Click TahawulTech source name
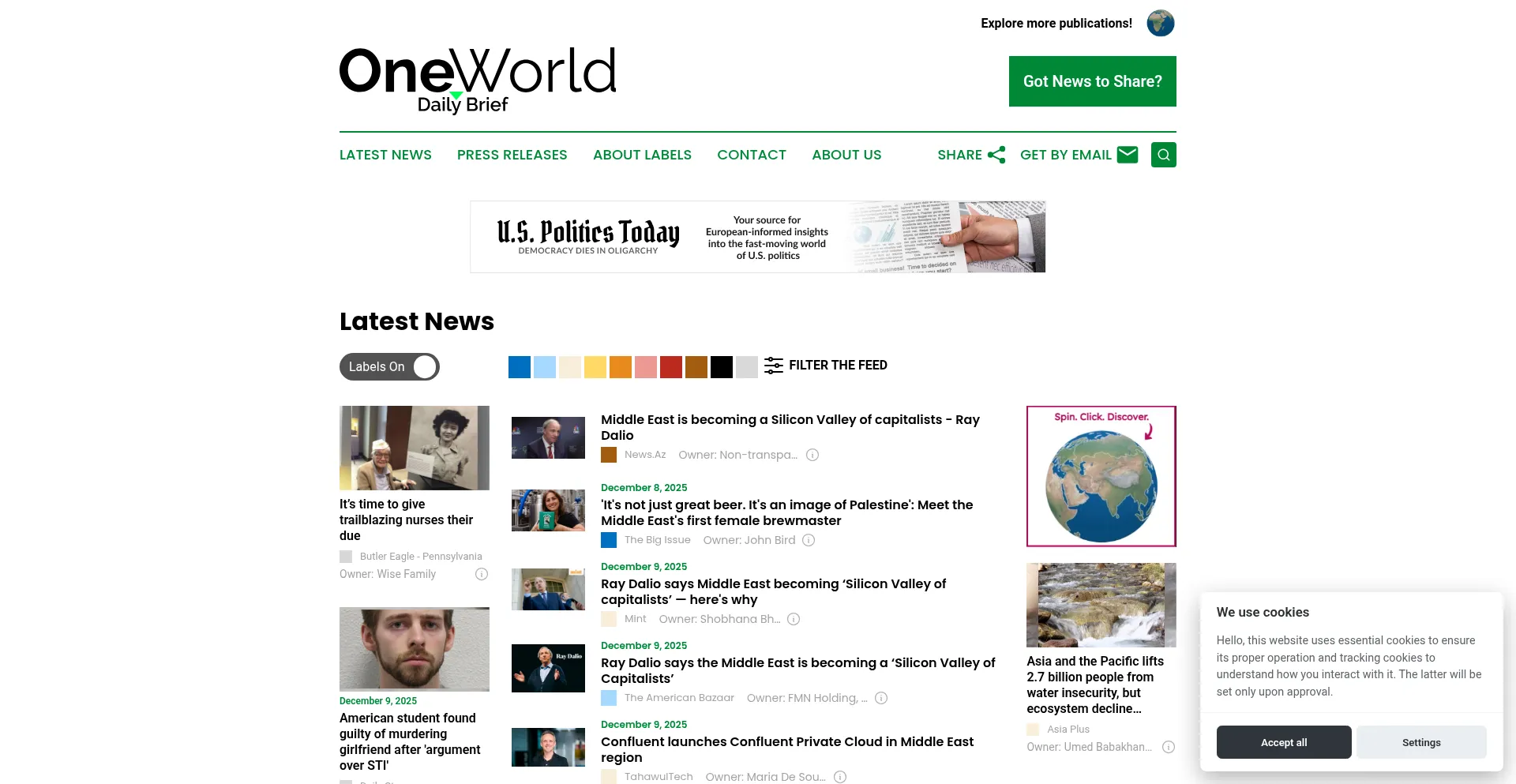The width and height of the screenshot is (1516, 784). (659, 777)
